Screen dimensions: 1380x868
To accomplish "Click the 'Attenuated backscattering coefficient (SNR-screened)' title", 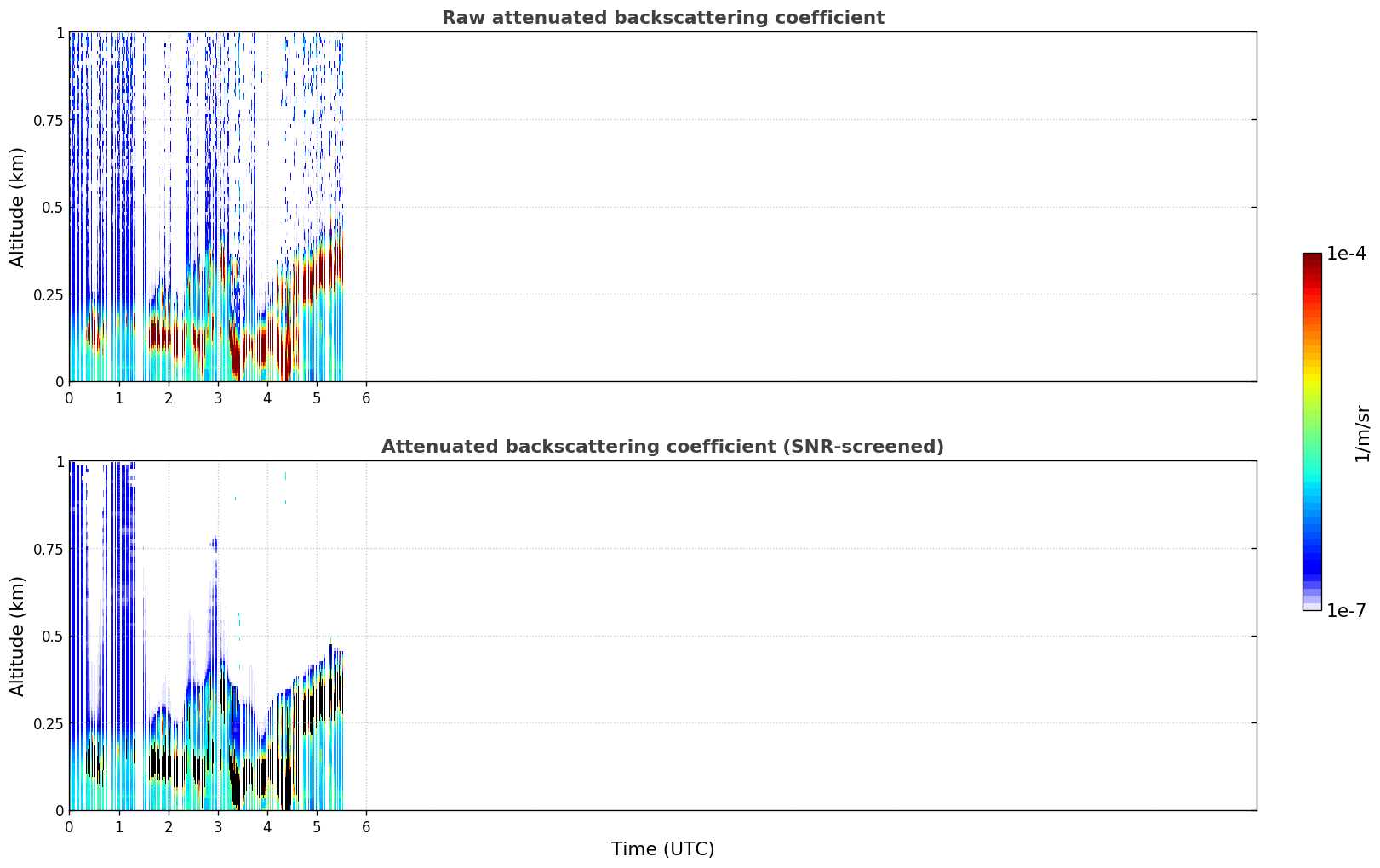I will pyautogui.click(x=662, y=447).
